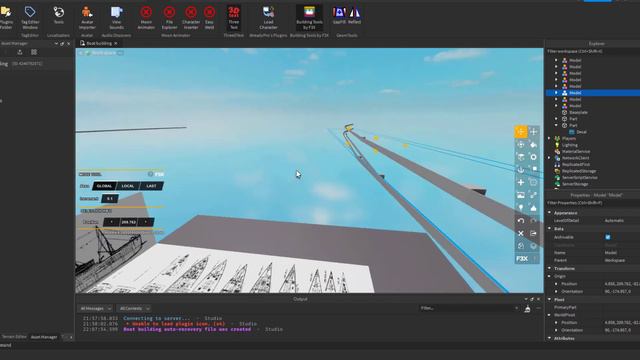Click the F3X increment value field
Viewport: 640px width, 360px height.
click(x=110, y=199)
